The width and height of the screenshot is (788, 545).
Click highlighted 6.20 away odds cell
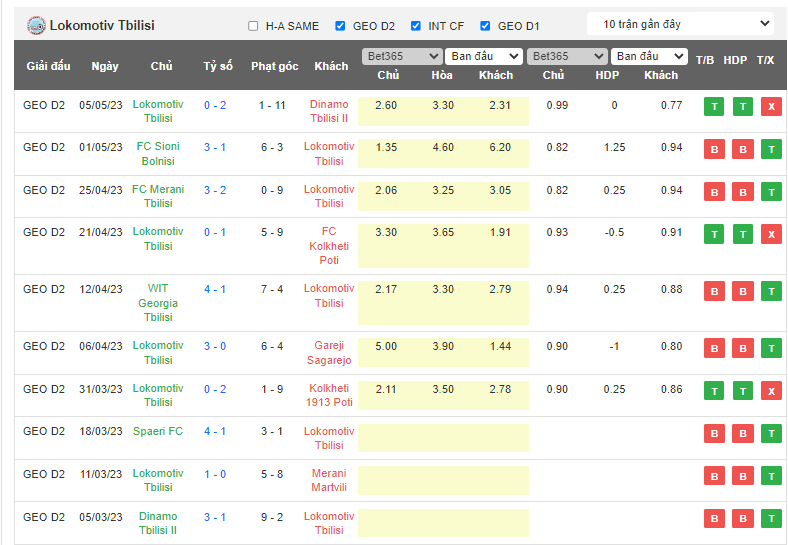pos(500,147)
